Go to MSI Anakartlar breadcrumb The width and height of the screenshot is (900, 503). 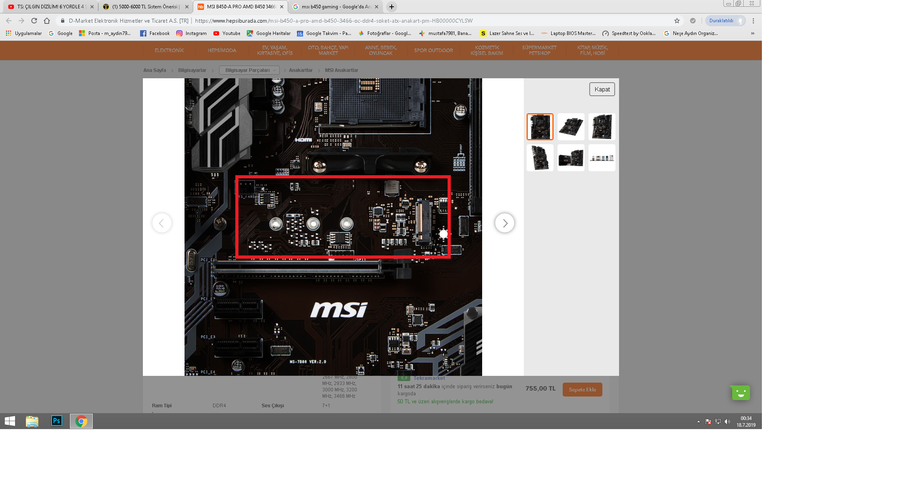[x=342, y=70]
